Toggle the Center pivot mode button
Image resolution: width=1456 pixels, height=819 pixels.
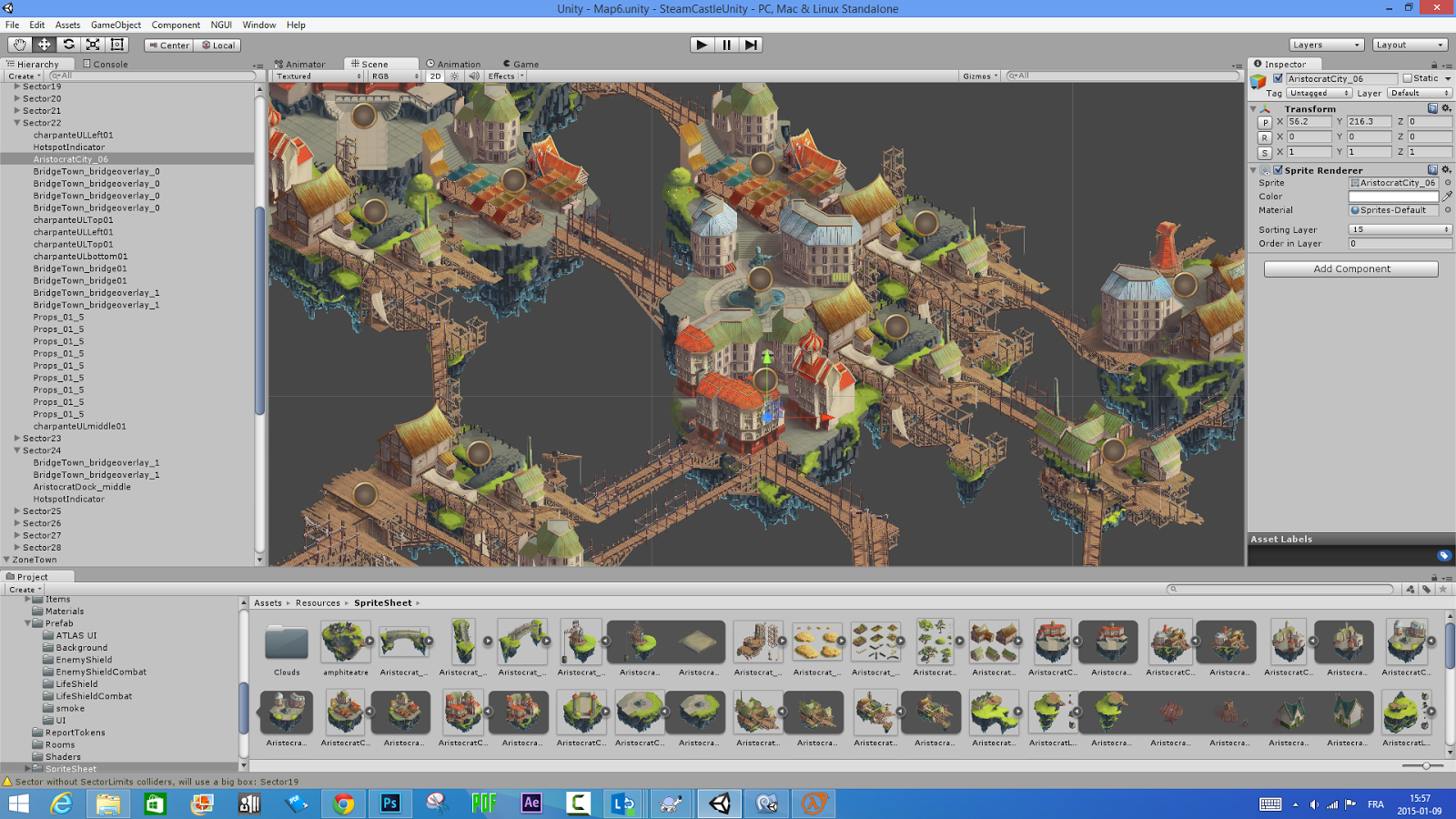coord(169,45)
